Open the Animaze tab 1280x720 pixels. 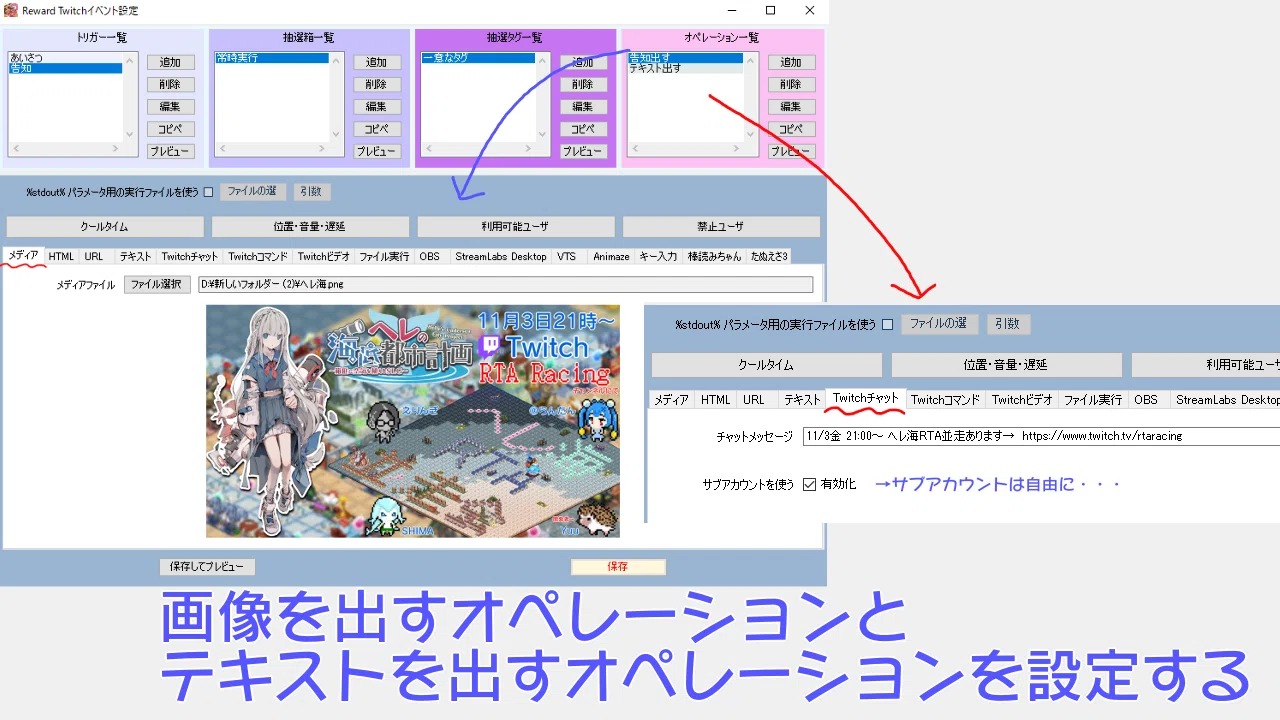611,256
